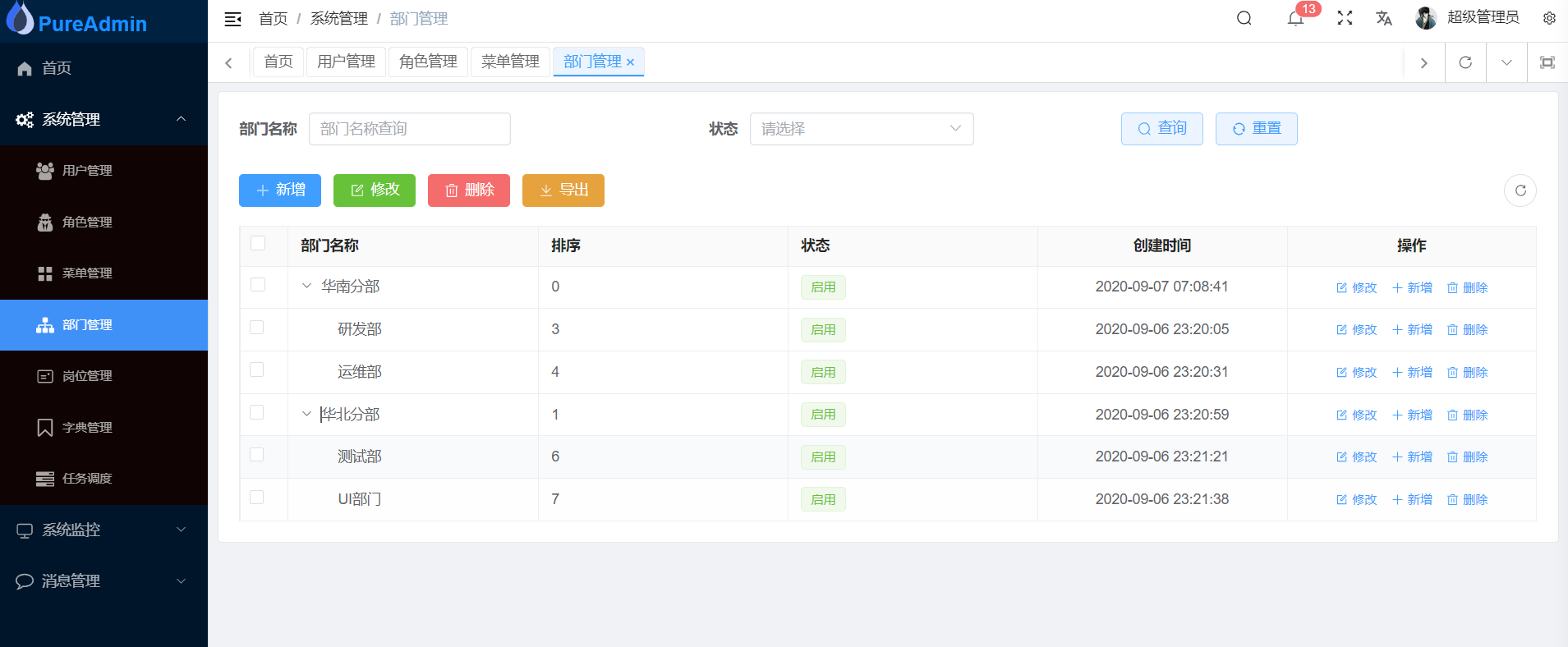This screenshot has height=647, width=1568.
Task: Click the 查询 search button
Action: click(1162, 129)
